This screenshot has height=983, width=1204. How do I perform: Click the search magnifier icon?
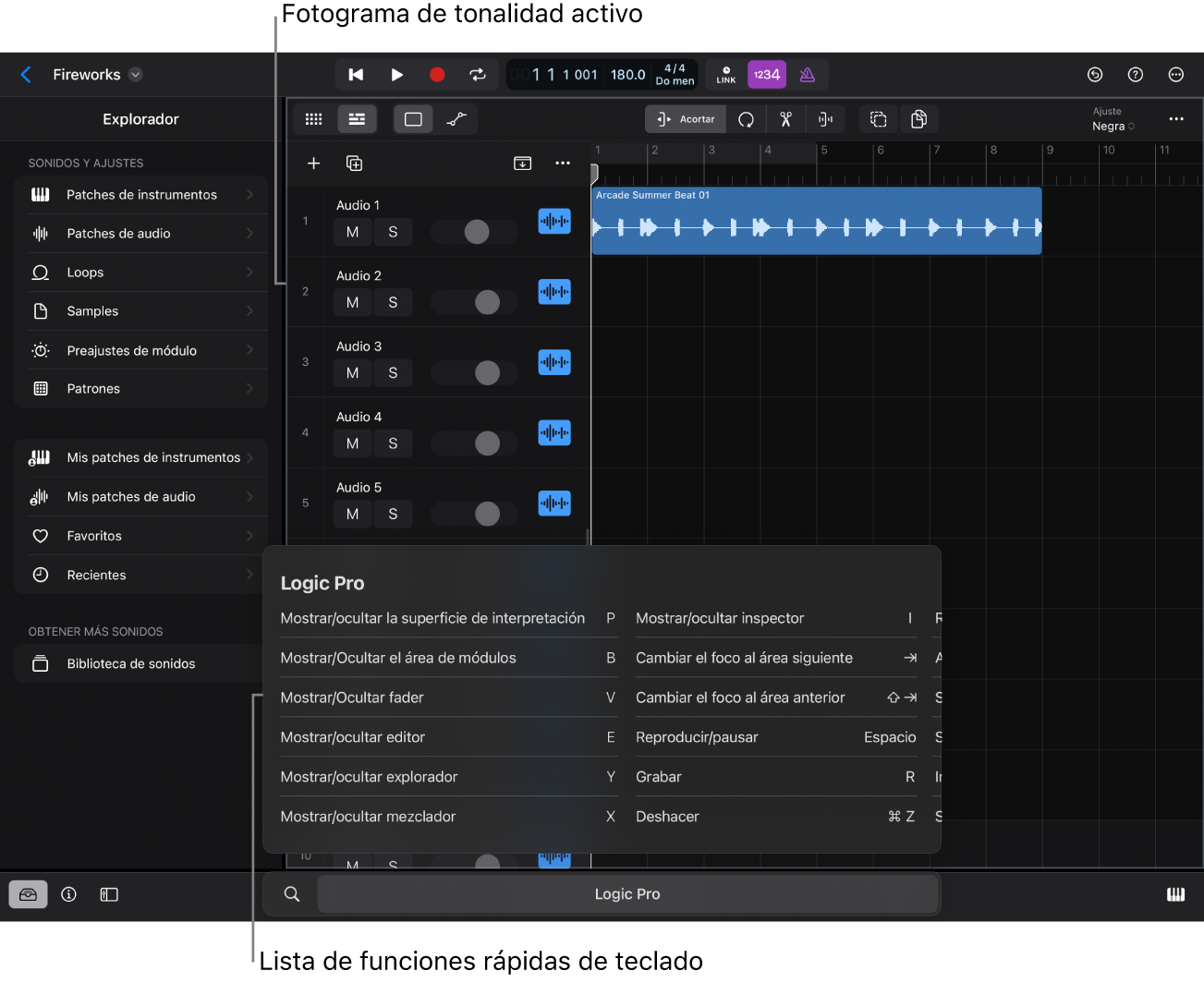pyautogui.click(x=292, y=894)
